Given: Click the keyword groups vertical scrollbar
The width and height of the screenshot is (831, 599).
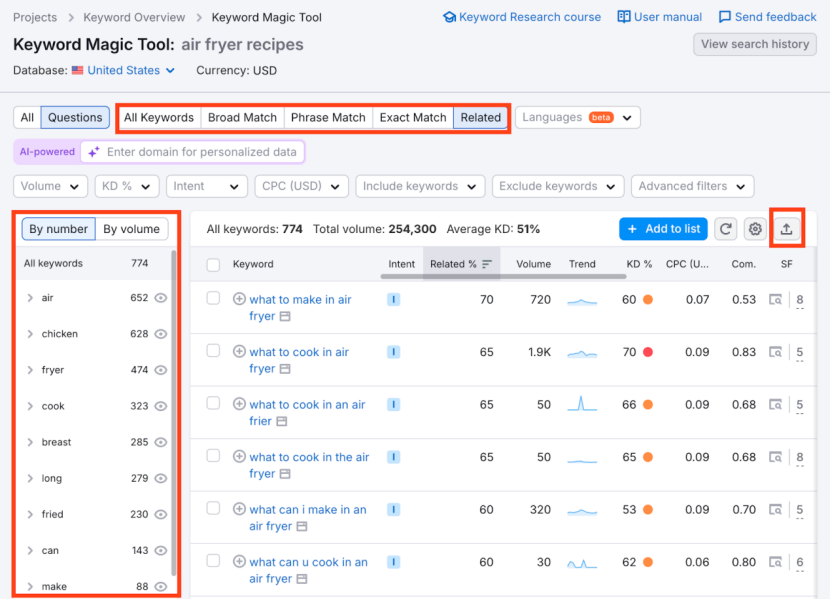Looking at the screenshot, I should 175,400.
